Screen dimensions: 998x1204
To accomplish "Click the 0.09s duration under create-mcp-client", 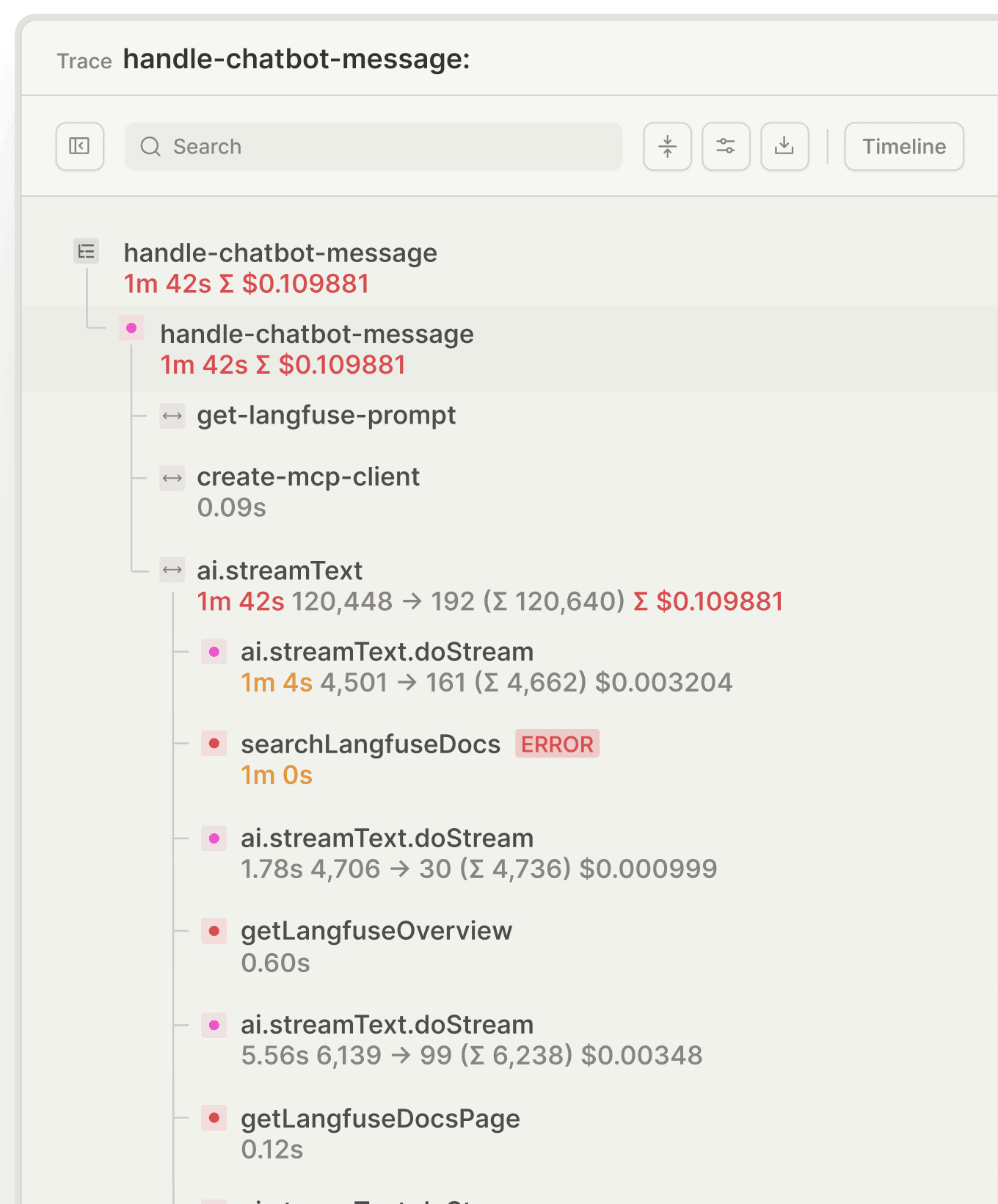I will [x=231, y=507].
